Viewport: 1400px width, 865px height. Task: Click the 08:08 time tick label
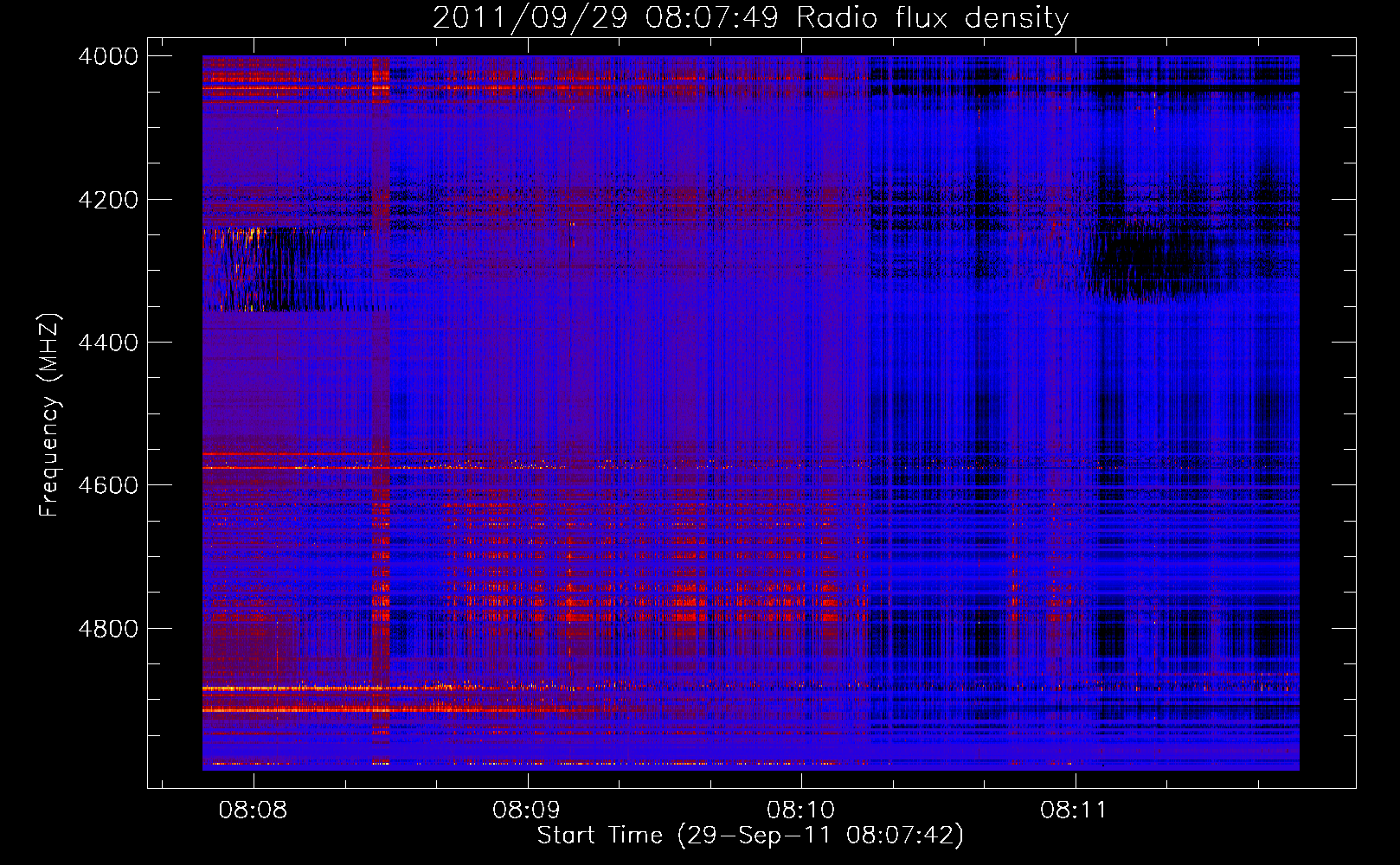pyautogui.click(x=253, y=811)
